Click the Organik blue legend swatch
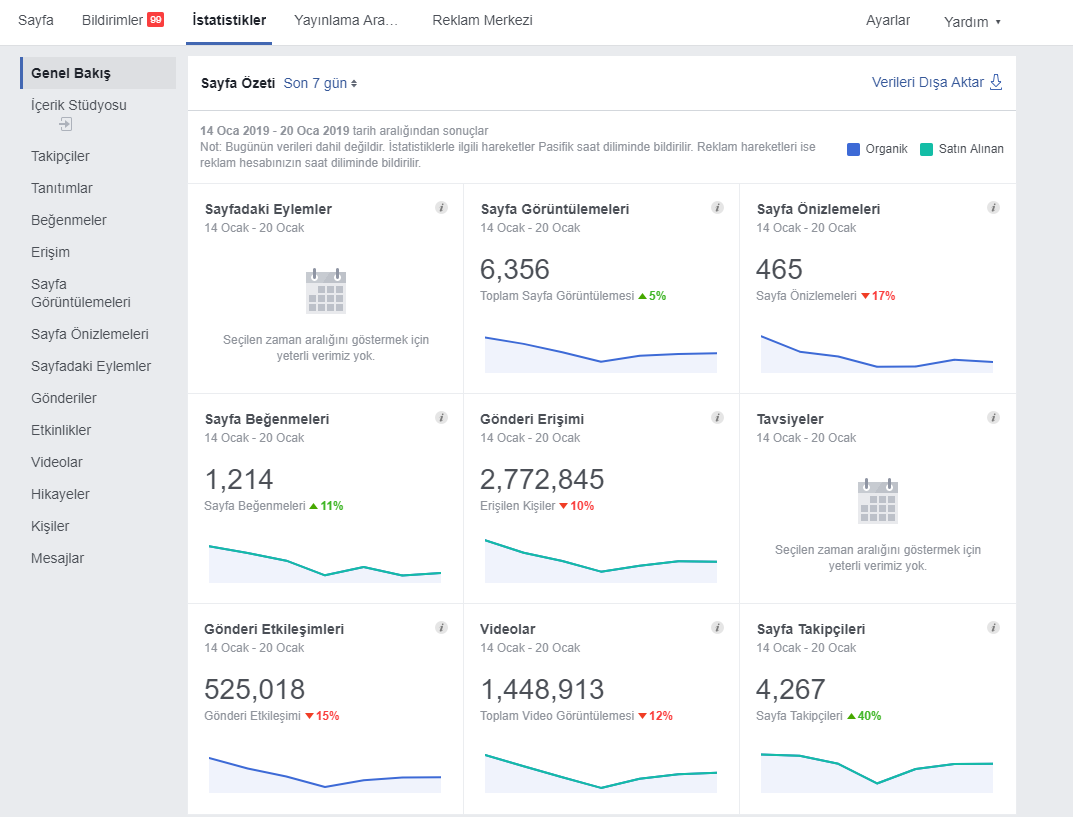This screenshot has width=1073, height=817. pos(853,149)
